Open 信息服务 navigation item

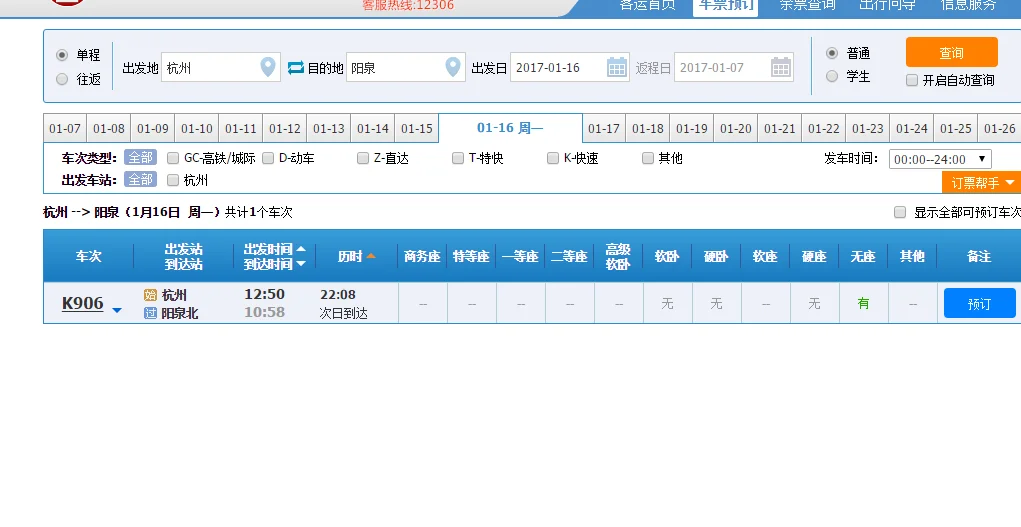[968, 5]
